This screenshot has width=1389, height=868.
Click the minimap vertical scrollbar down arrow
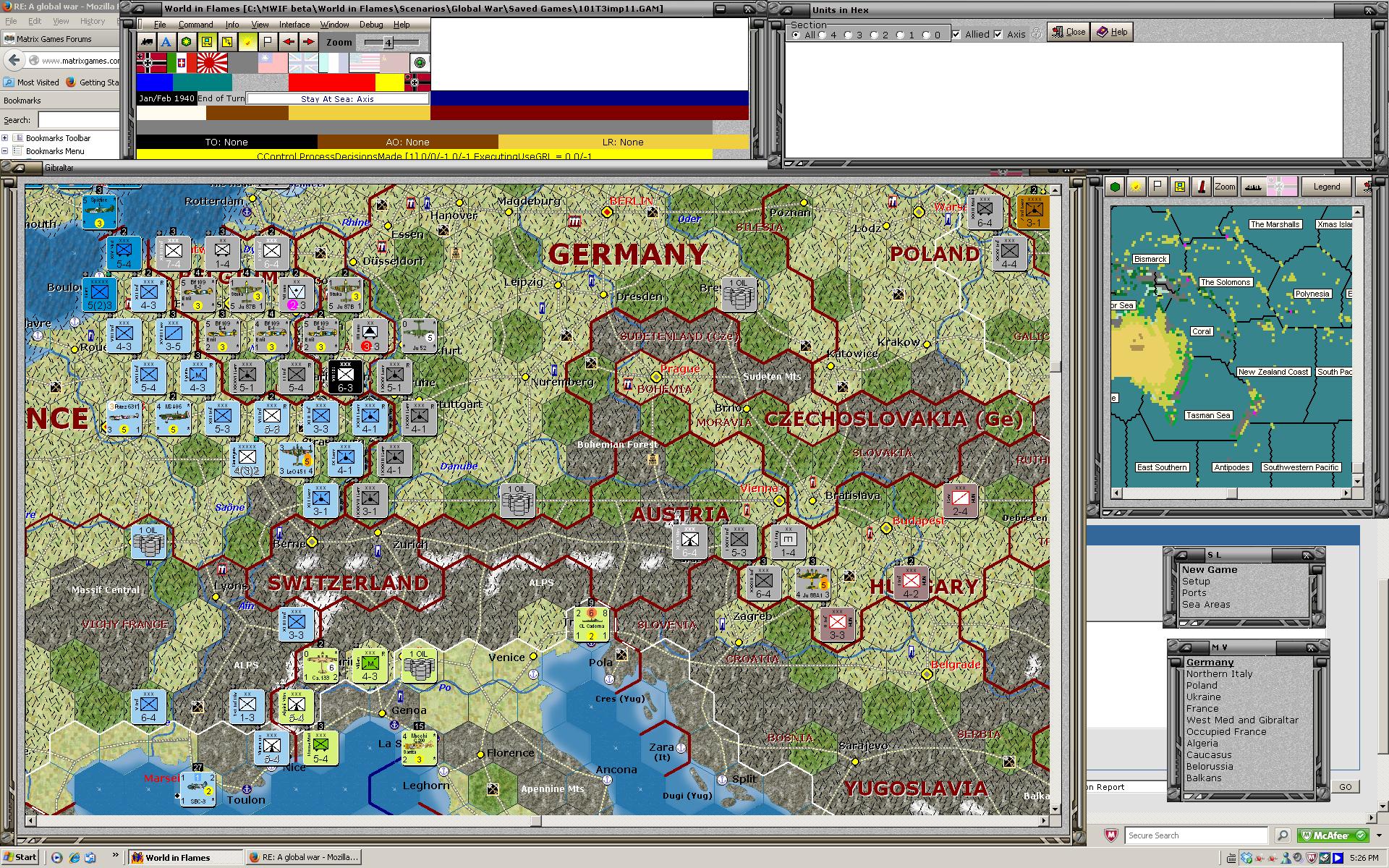[1357, 481]
